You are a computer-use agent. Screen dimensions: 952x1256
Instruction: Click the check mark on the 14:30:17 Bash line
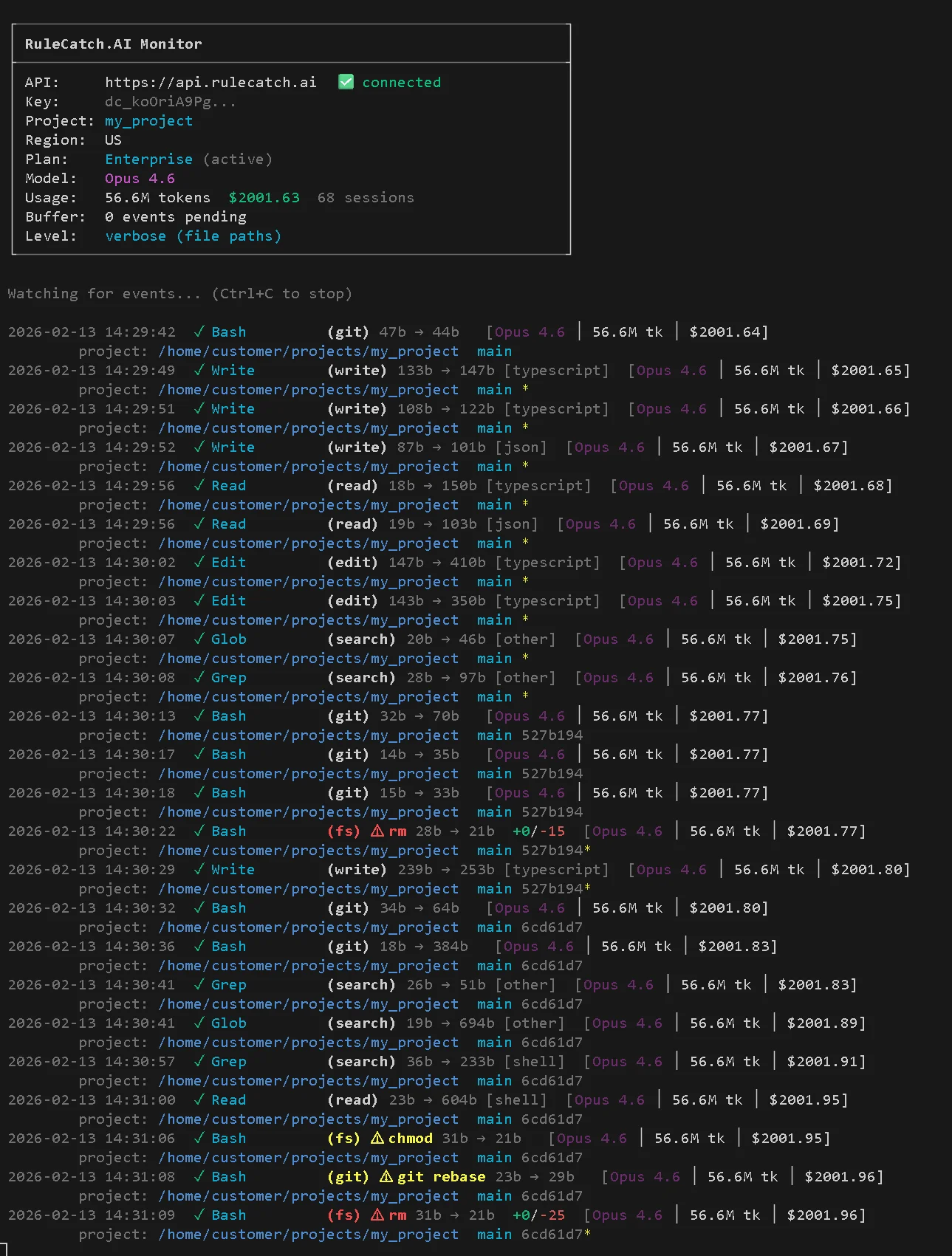coord(199,754)
